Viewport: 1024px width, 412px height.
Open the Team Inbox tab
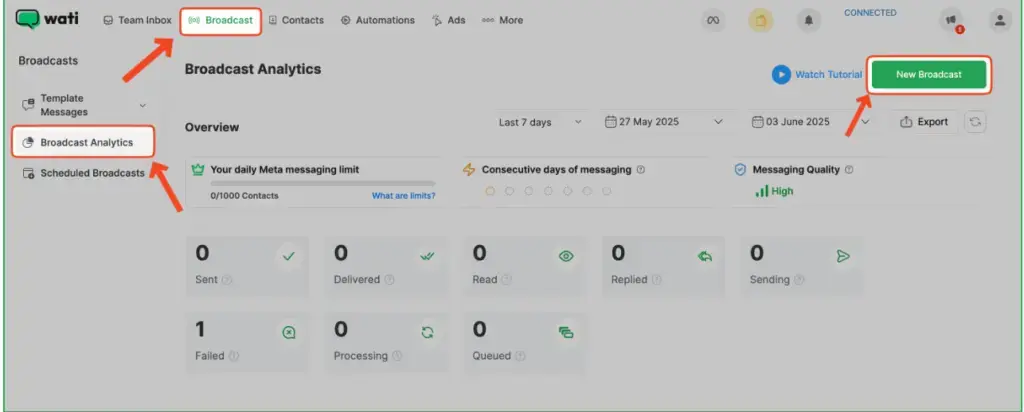tap(137, 20)
